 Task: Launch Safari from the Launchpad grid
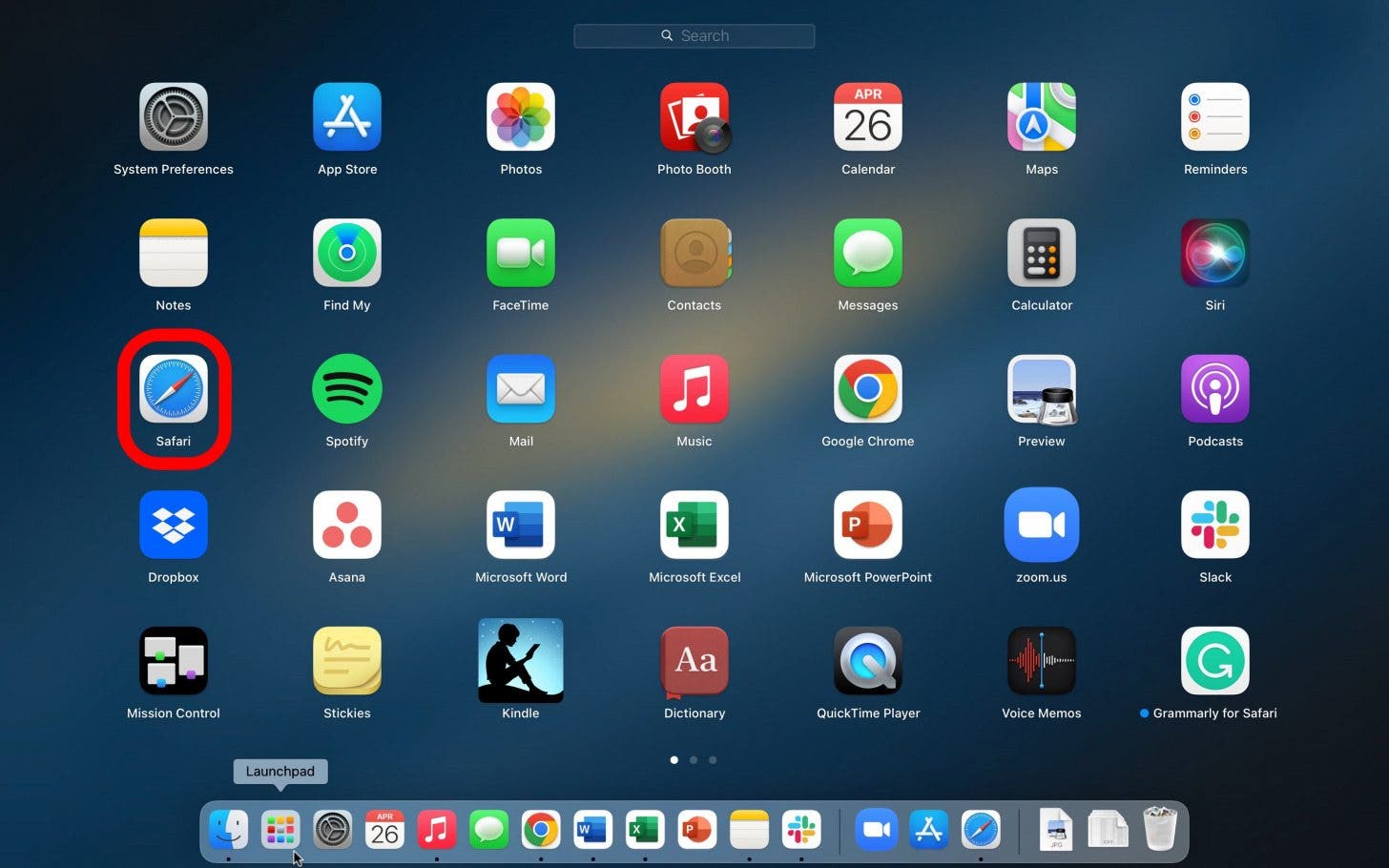click(x=174, y=389)
